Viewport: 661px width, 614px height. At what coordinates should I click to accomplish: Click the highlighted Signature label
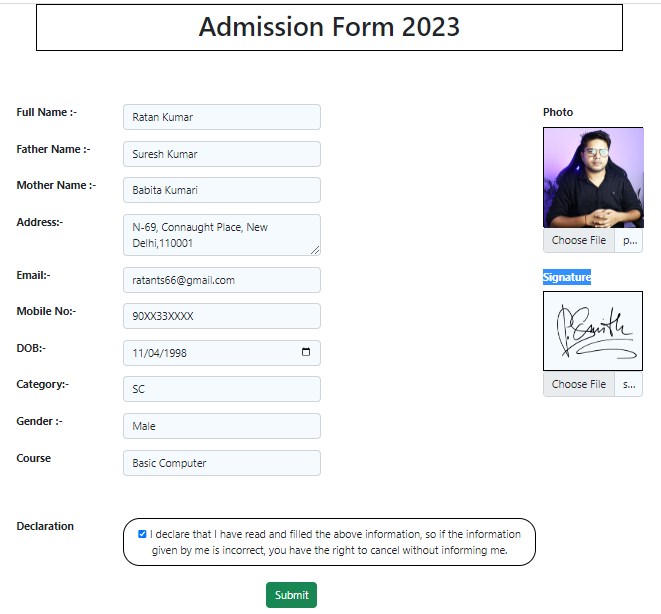567,277
